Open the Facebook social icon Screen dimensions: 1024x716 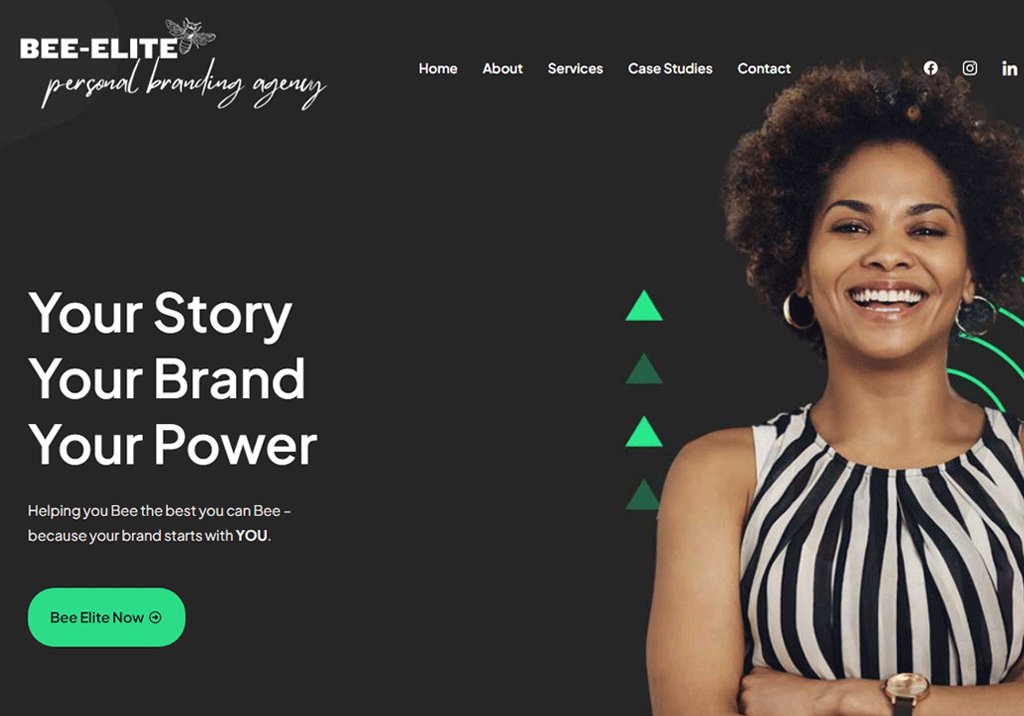[931, 68]
